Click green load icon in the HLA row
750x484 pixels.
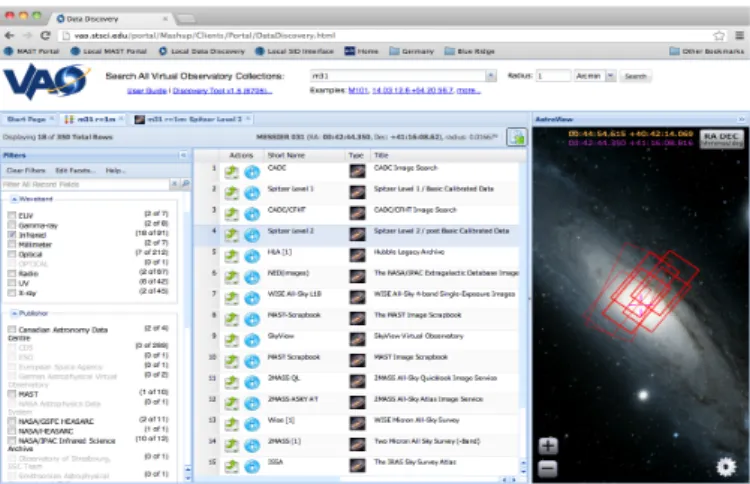232,256
